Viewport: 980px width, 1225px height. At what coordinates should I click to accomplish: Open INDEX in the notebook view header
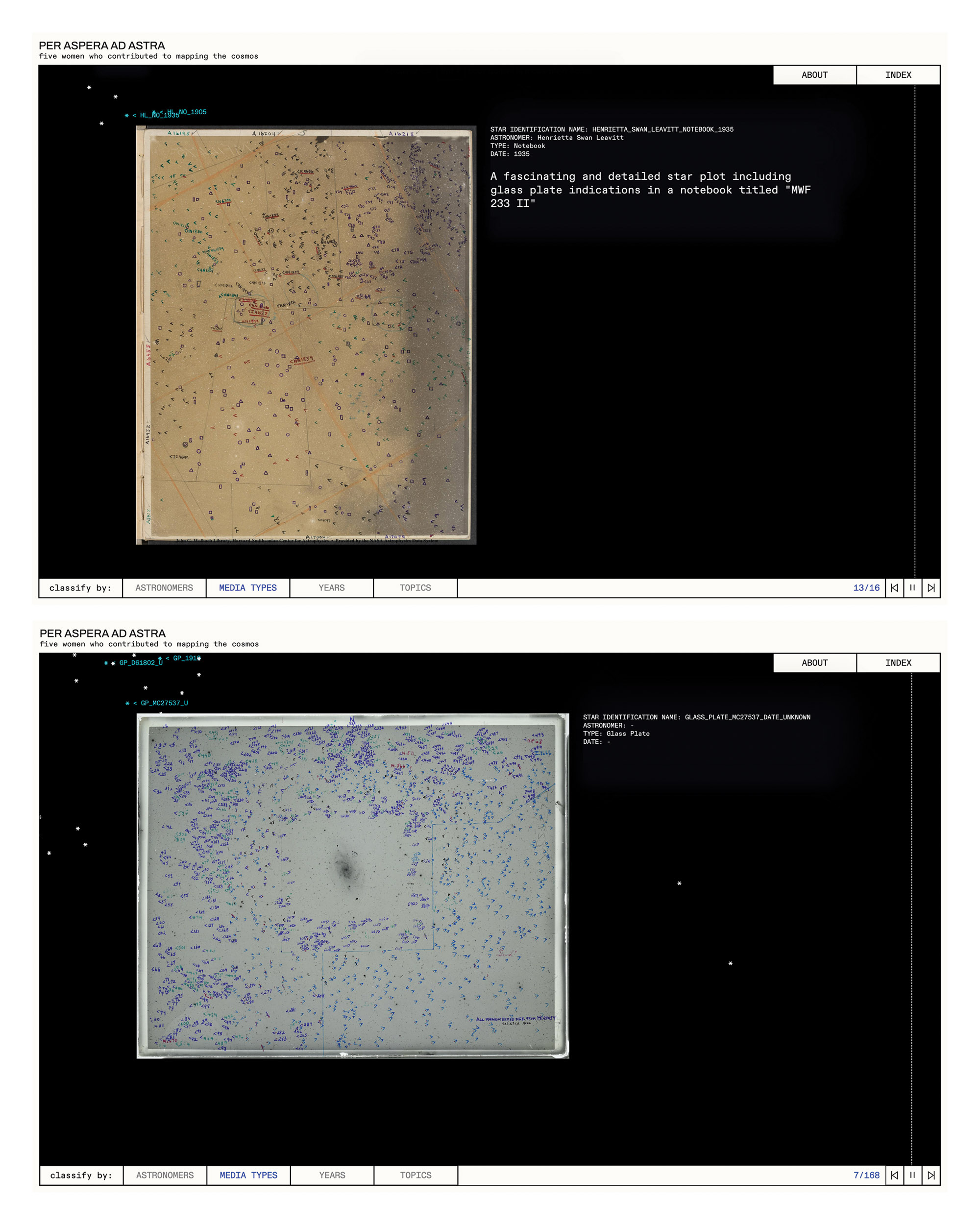click(898, 75)
